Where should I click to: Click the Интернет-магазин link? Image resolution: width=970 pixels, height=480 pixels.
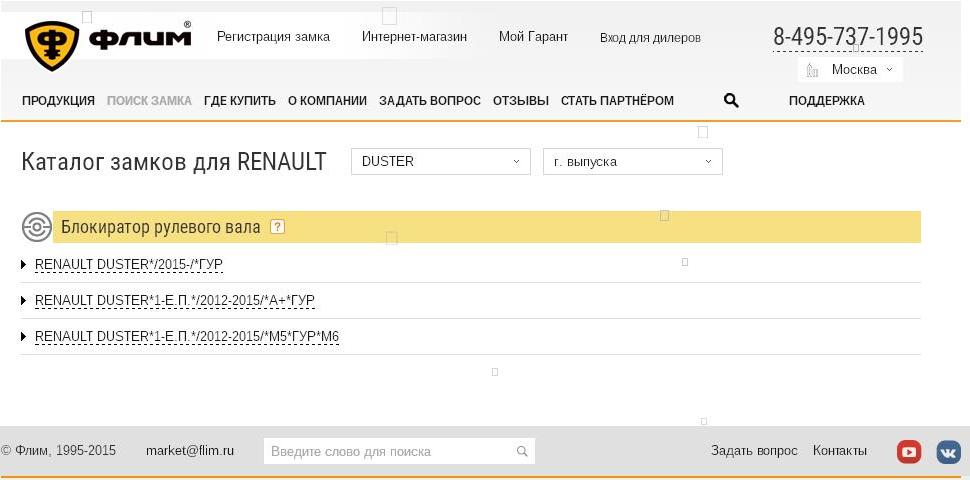(x=414, y=36)
